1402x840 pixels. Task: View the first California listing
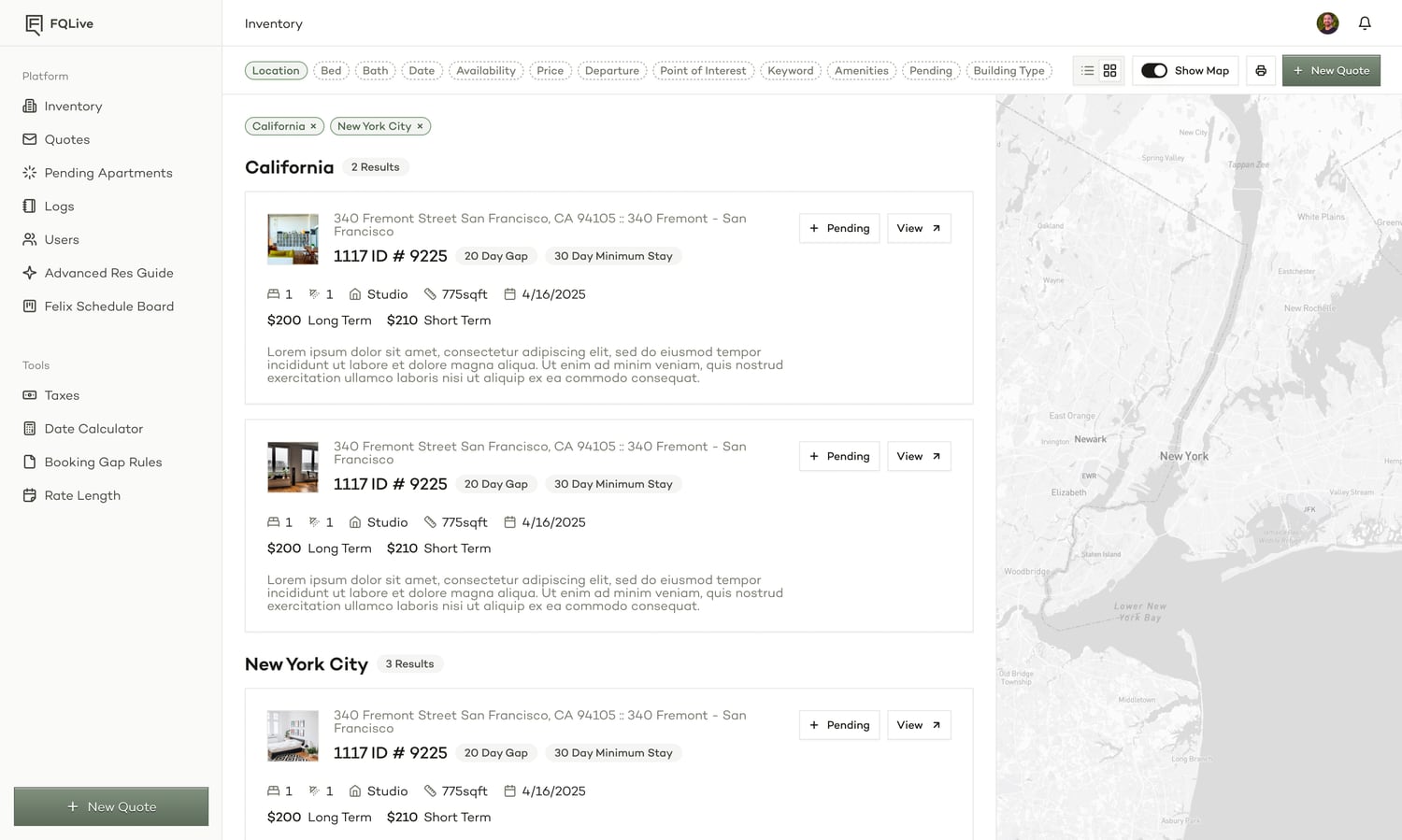coord(919,228)
